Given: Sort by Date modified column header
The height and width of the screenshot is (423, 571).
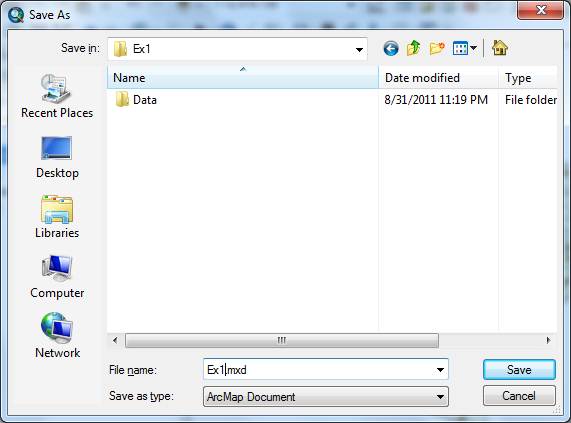Looking at the screenshot, I should pyautogui.click(x=438, y=78).
